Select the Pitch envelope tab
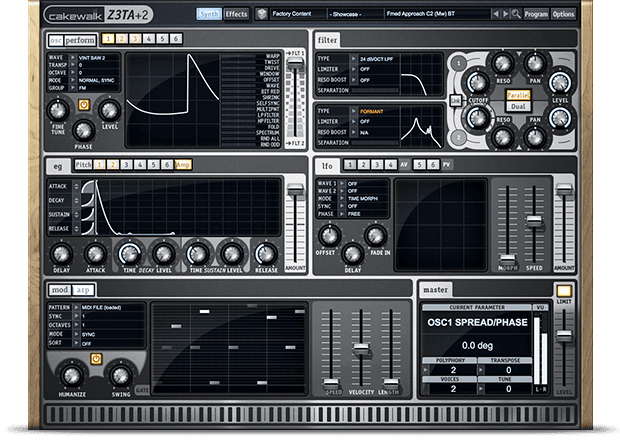Viewport: 620px width, 448px height. pyautogui.click(x=83, y=164)
